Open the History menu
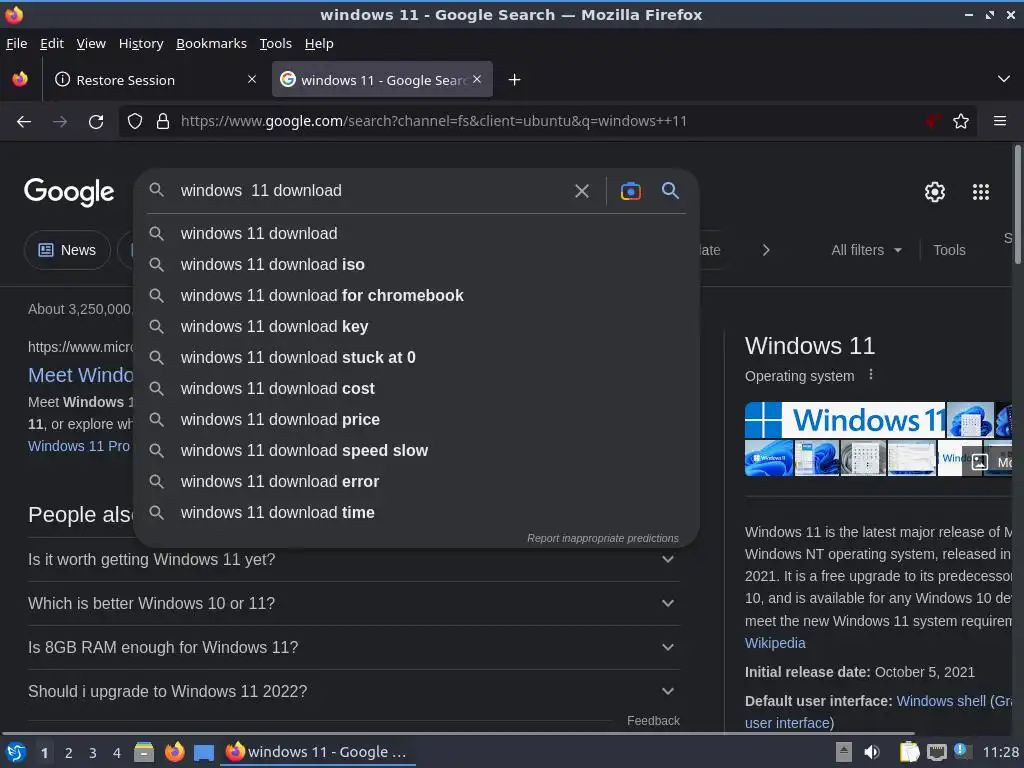 pyautogui.click(x=141, y=43)
